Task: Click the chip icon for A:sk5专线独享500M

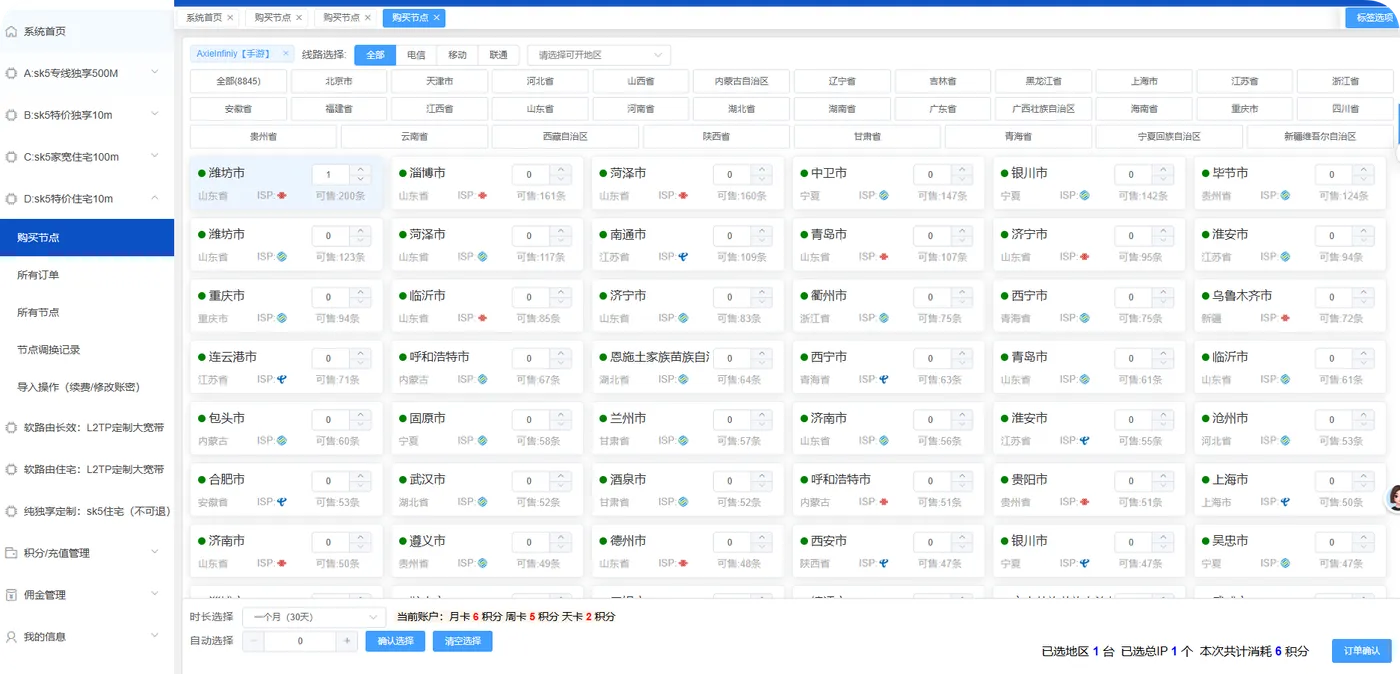Action: (x=11, y=73)
